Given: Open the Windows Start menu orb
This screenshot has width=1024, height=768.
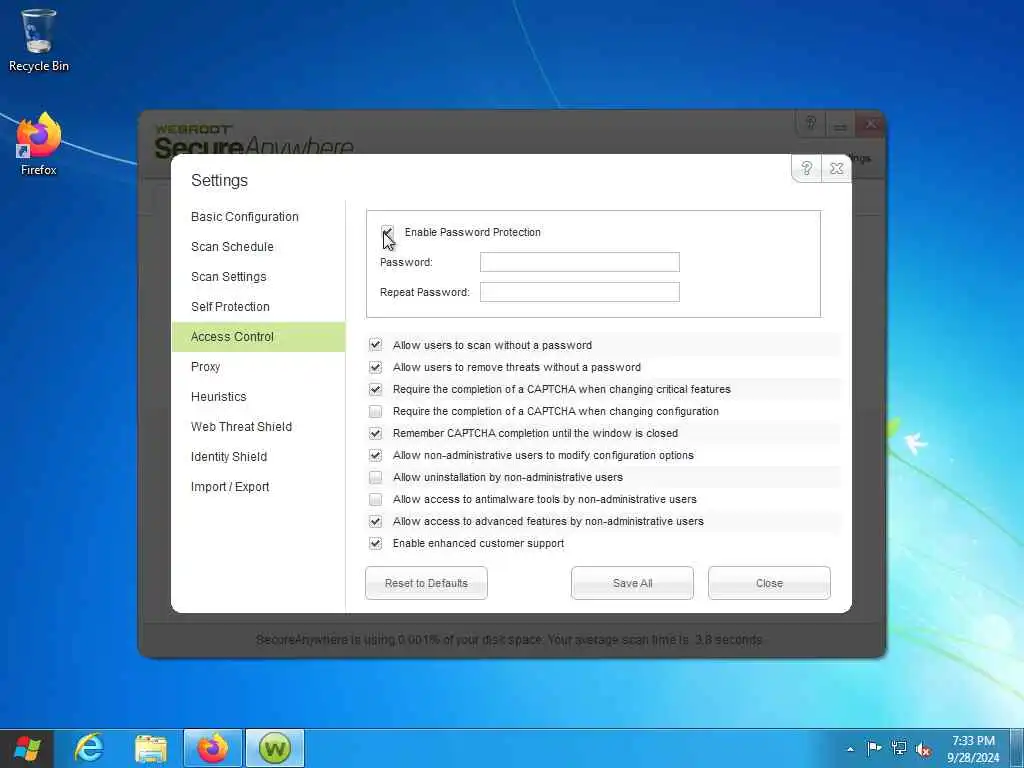Looking at the screenshot, I should [x=27, y=748].
